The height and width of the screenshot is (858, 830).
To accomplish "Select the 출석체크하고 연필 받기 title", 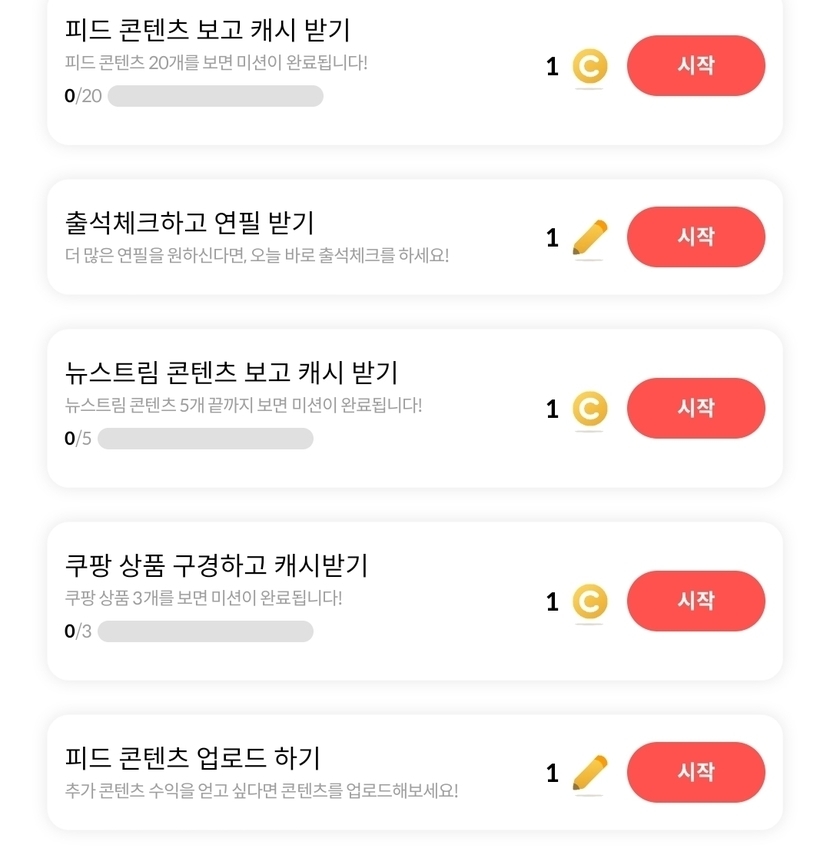I will tap(190, 222).
